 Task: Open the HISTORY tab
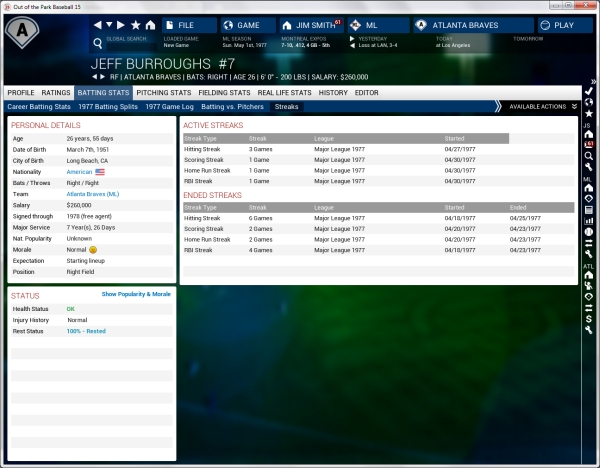click(333, 93)
